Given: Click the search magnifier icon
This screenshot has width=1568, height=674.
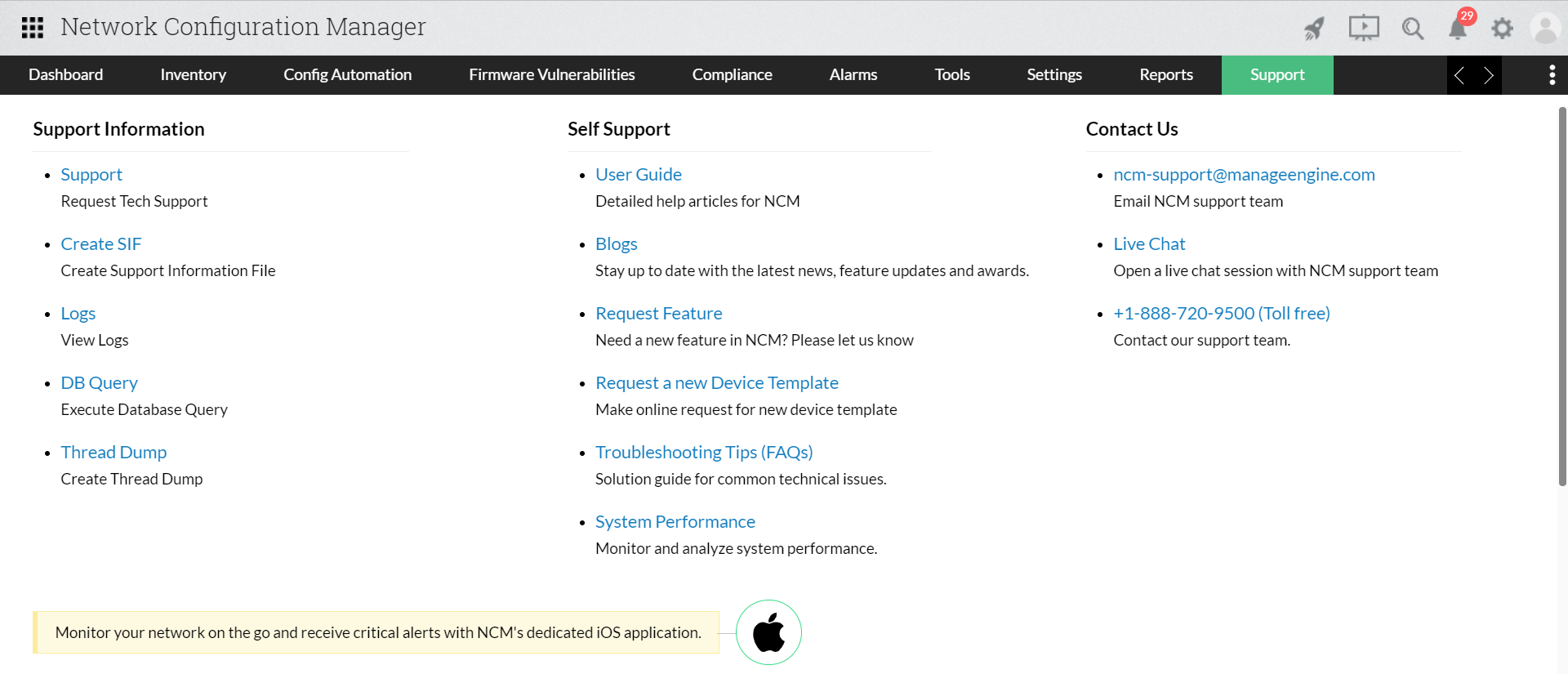Looking at the screenshot, I should 1412,29.
